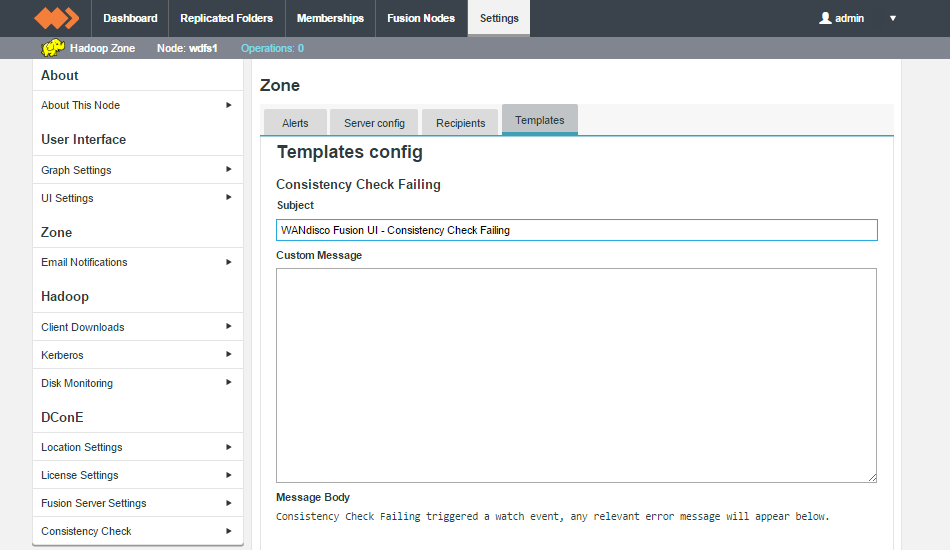The image size is (950, 550).
Task: Expand arrow beside Graph Settings
Action: coord(228,170)
